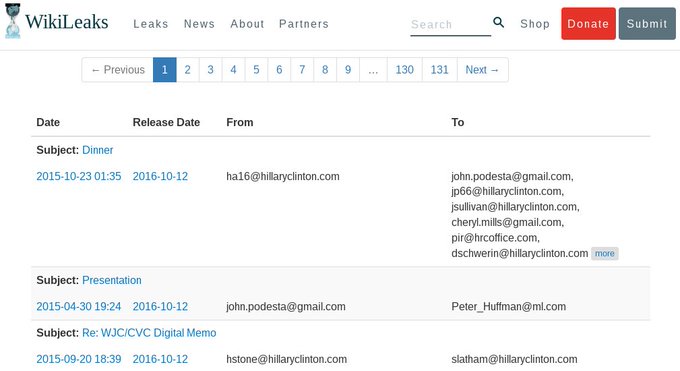
Task: Click the From column header
Action: coord(240,122)
